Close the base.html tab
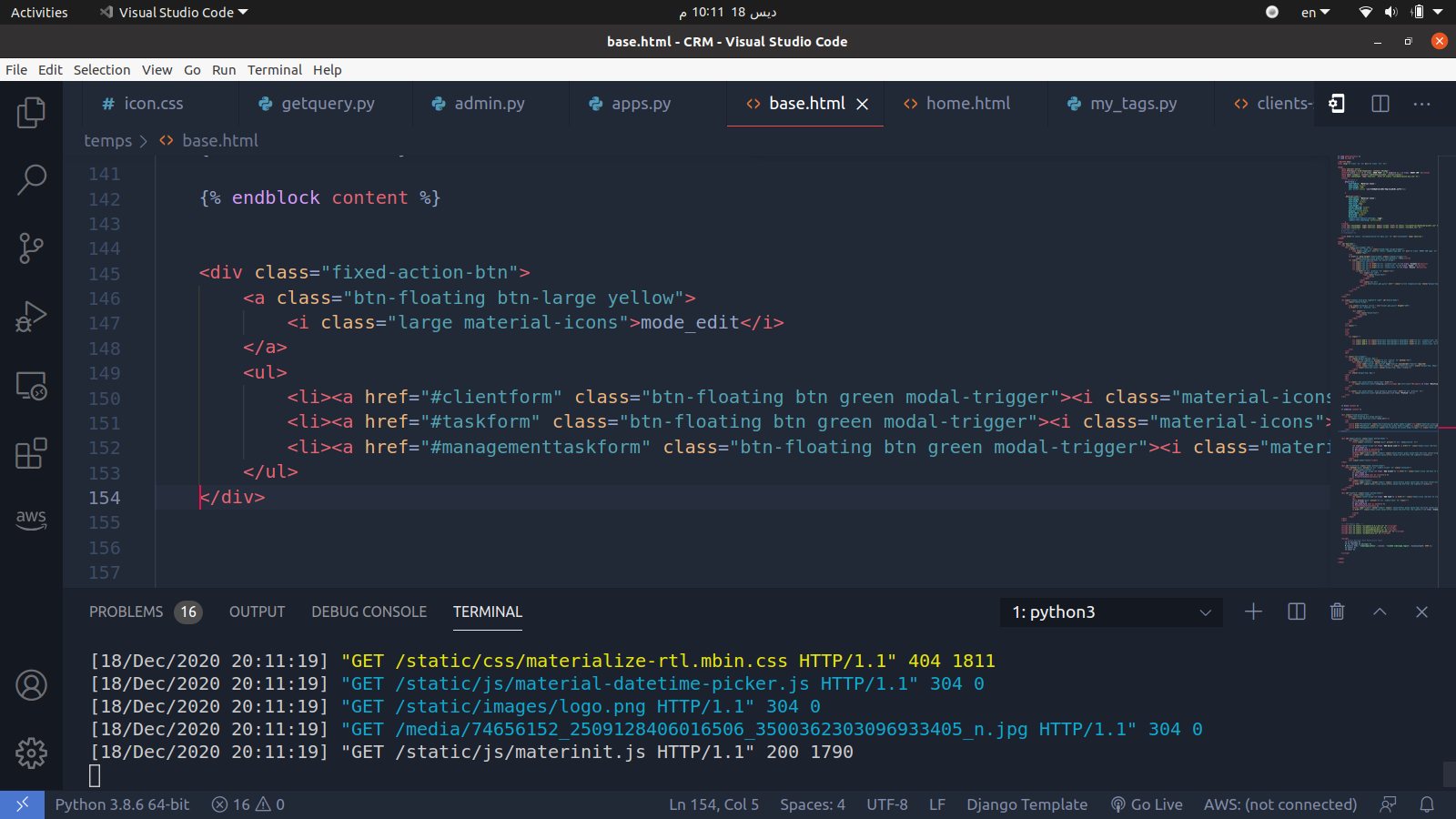 click(862, 104)
